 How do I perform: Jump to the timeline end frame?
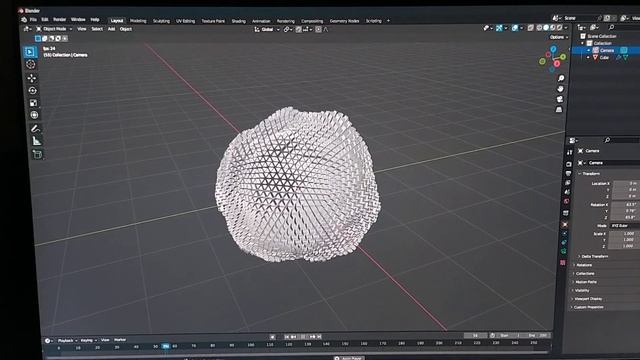click(319, 336)
